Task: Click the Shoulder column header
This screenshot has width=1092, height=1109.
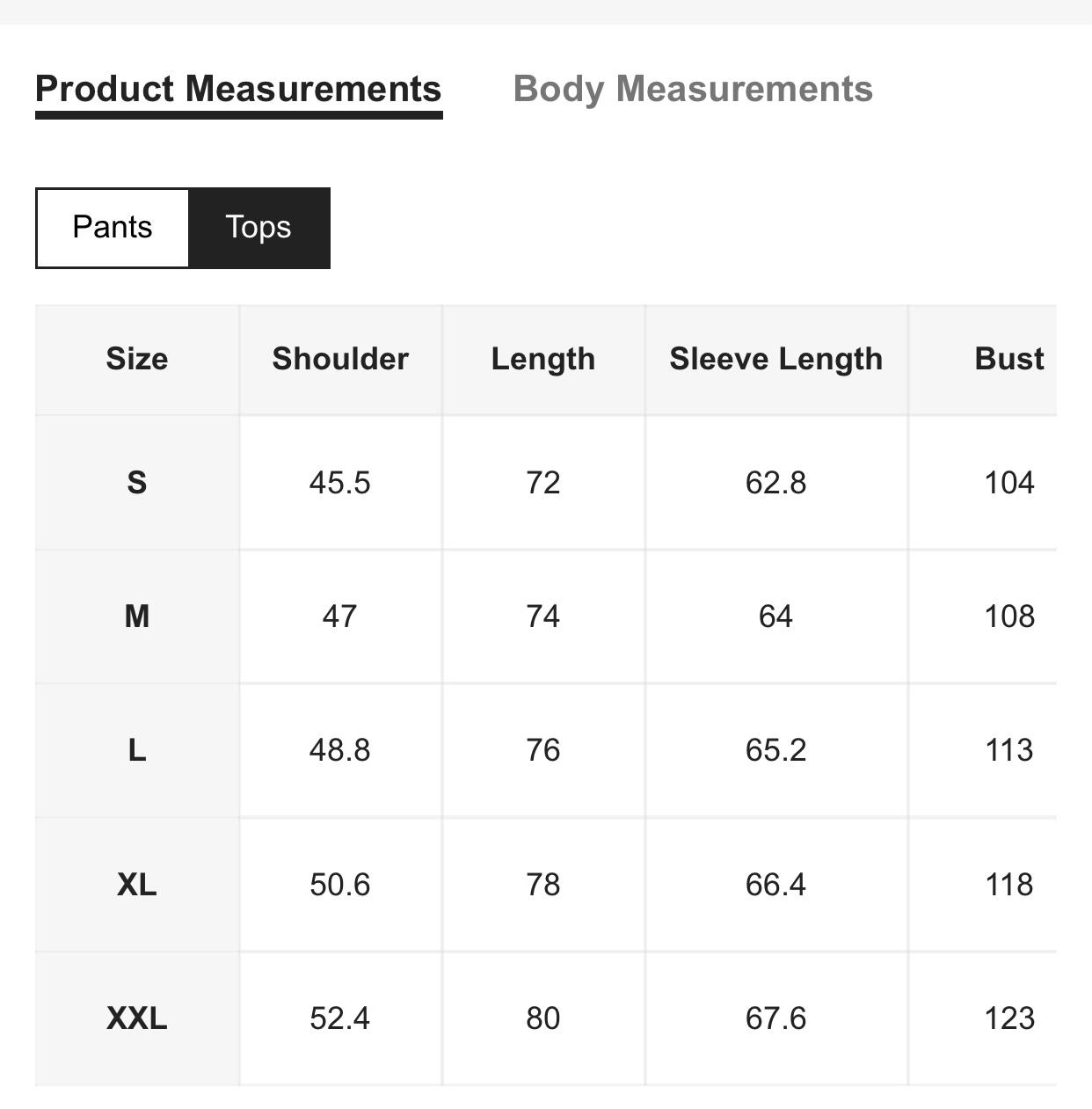Action: click(x=340, y=360)
